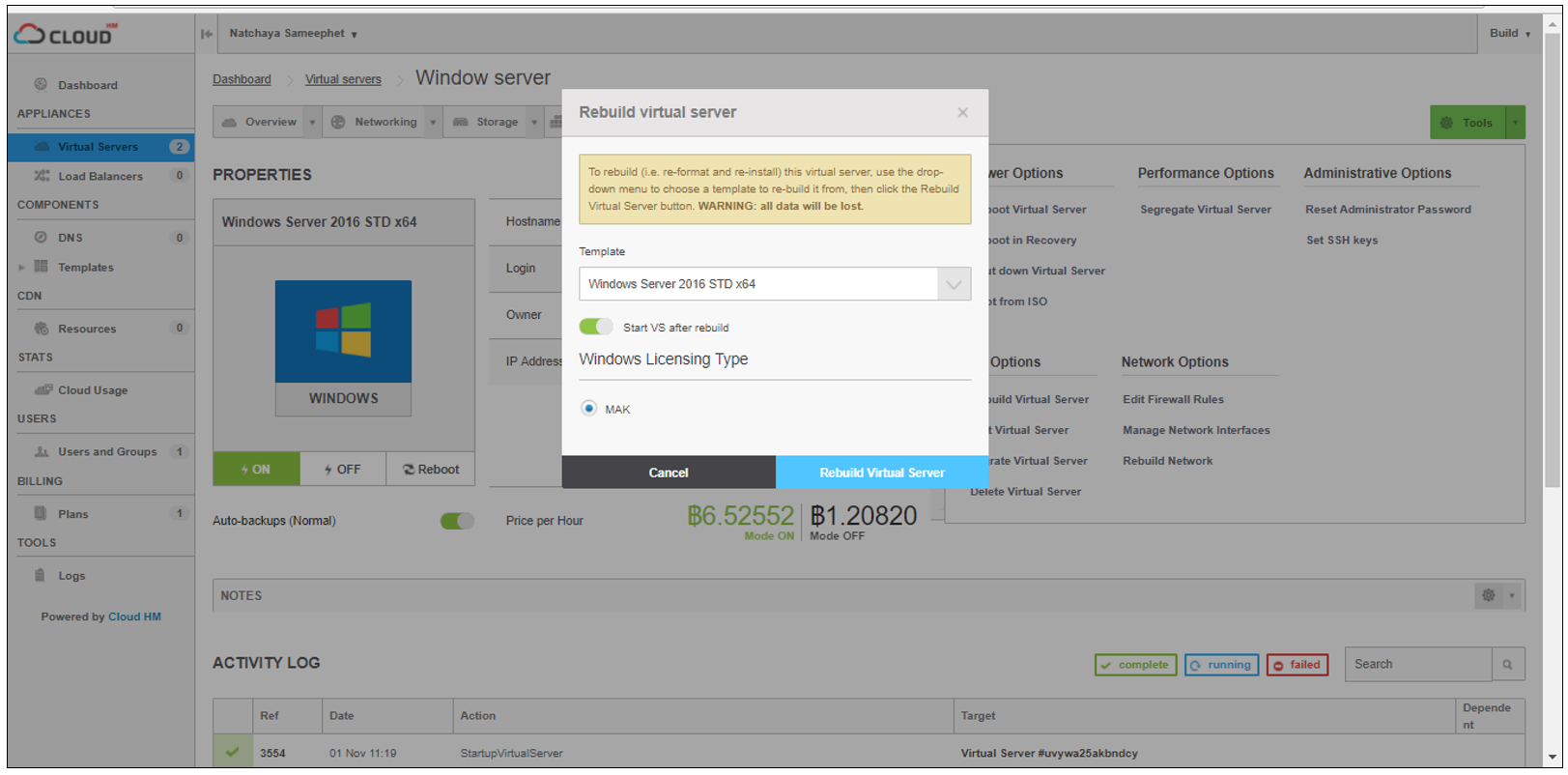This screenshot has height=775, width=1568.
Task: Collapse the sidebar with the arrow icon
Action: pyautogui.click(x=206, y=34)
